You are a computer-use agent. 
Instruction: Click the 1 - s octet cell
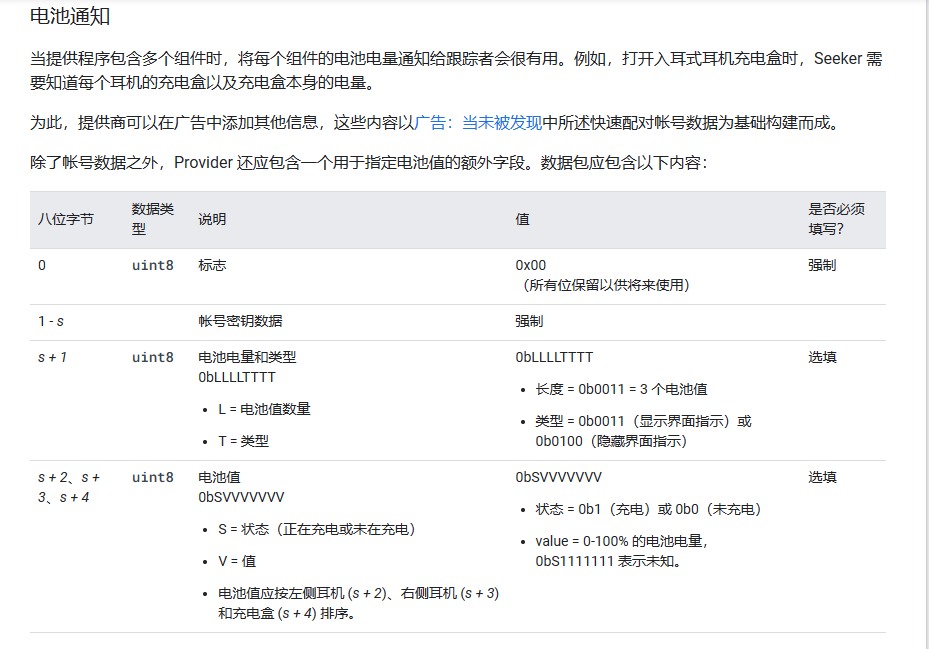51,321
